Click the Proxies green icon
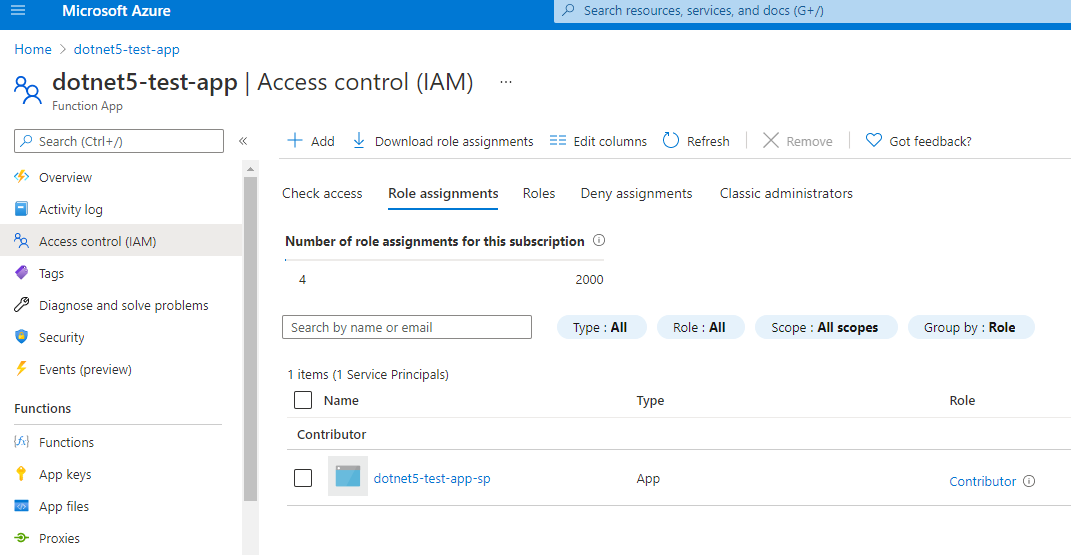The width and height of the screenshot is (1071, 555). pyautogui.click(x=22, y=538)
